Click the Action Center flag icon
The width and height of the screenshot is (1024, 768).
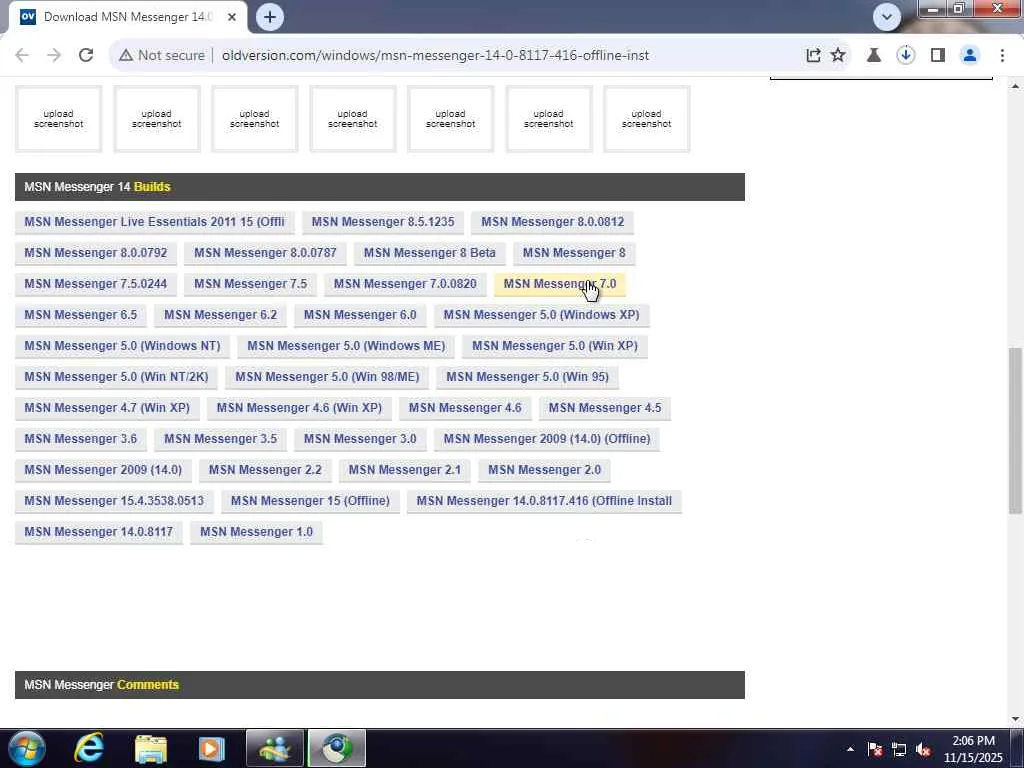point(875,749)
